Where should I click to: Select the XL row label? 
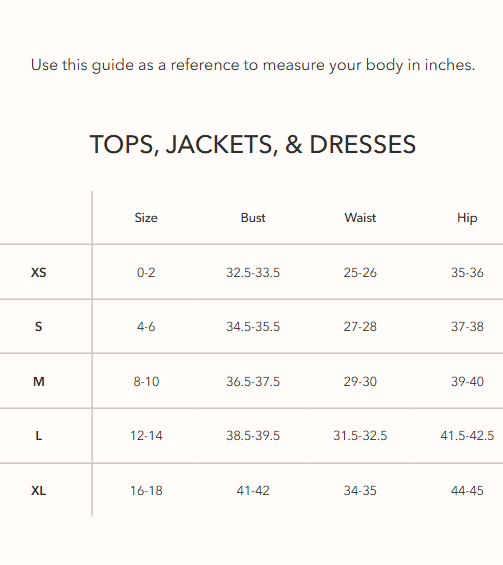(39, 490)
